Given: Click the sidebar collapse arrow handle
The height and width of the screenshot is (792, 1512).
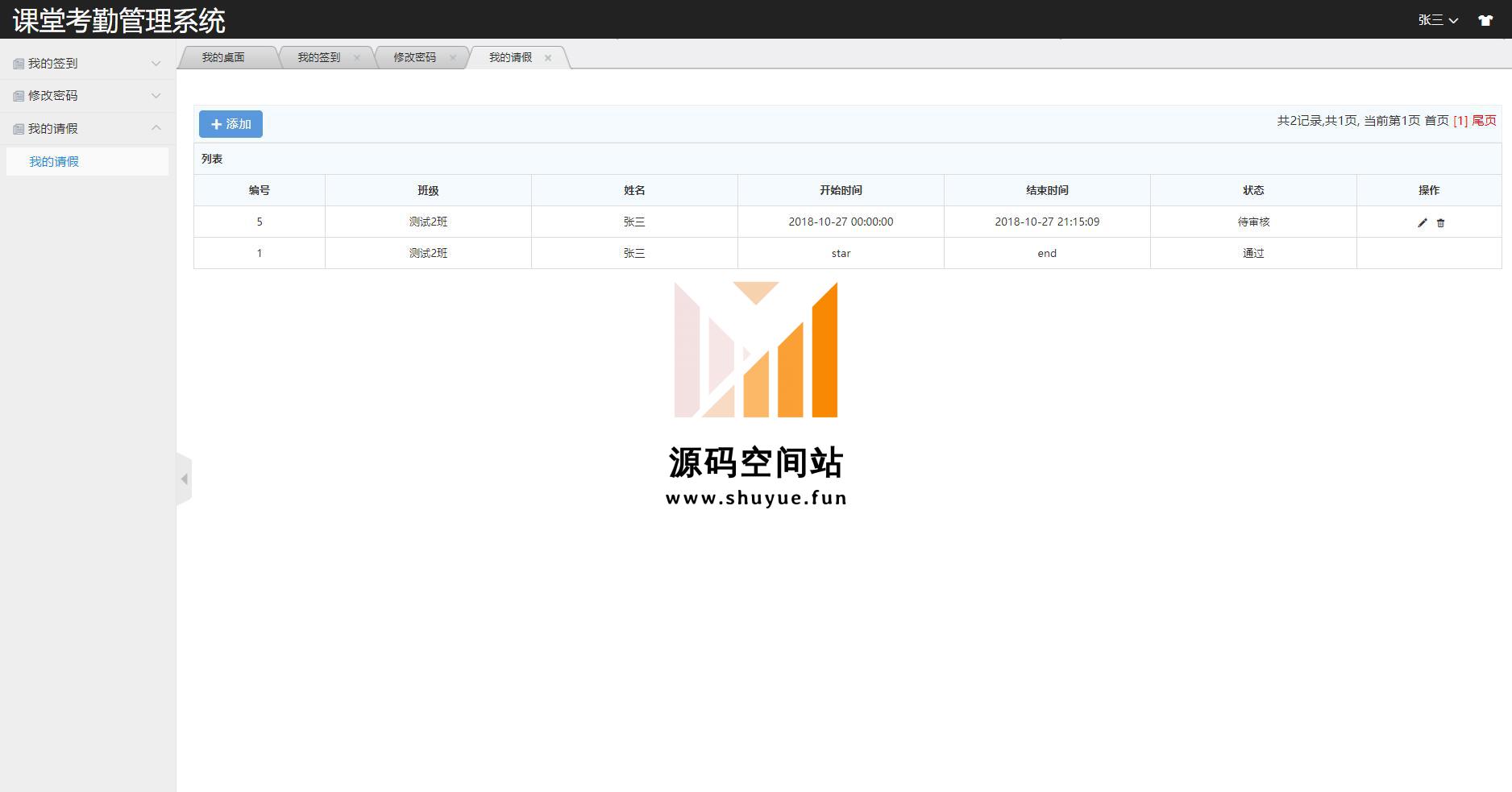Looking at the screenshot, I should click(x=185, y=479).
